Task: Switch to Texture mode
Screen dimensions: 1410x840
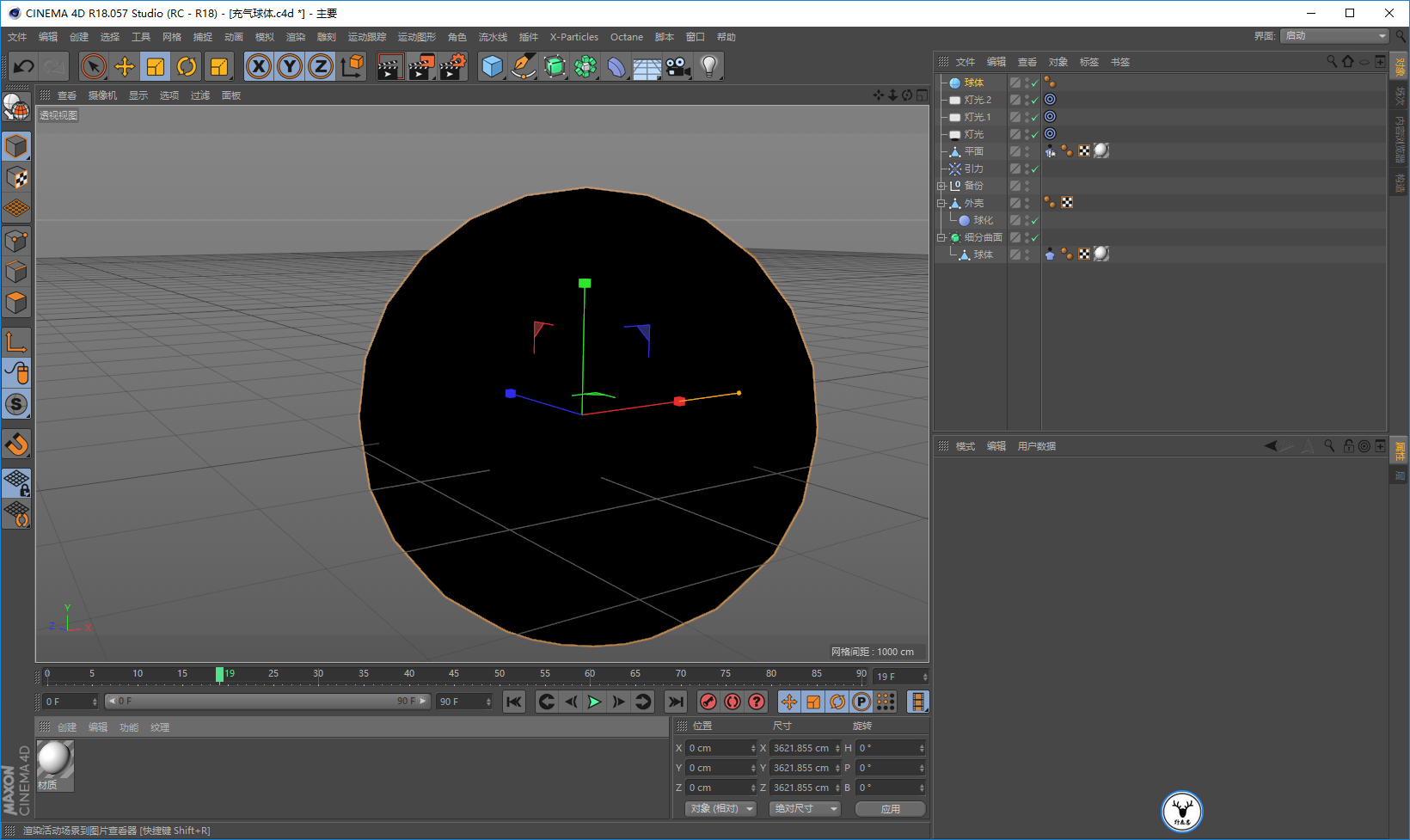Action: tap(16, 178)
